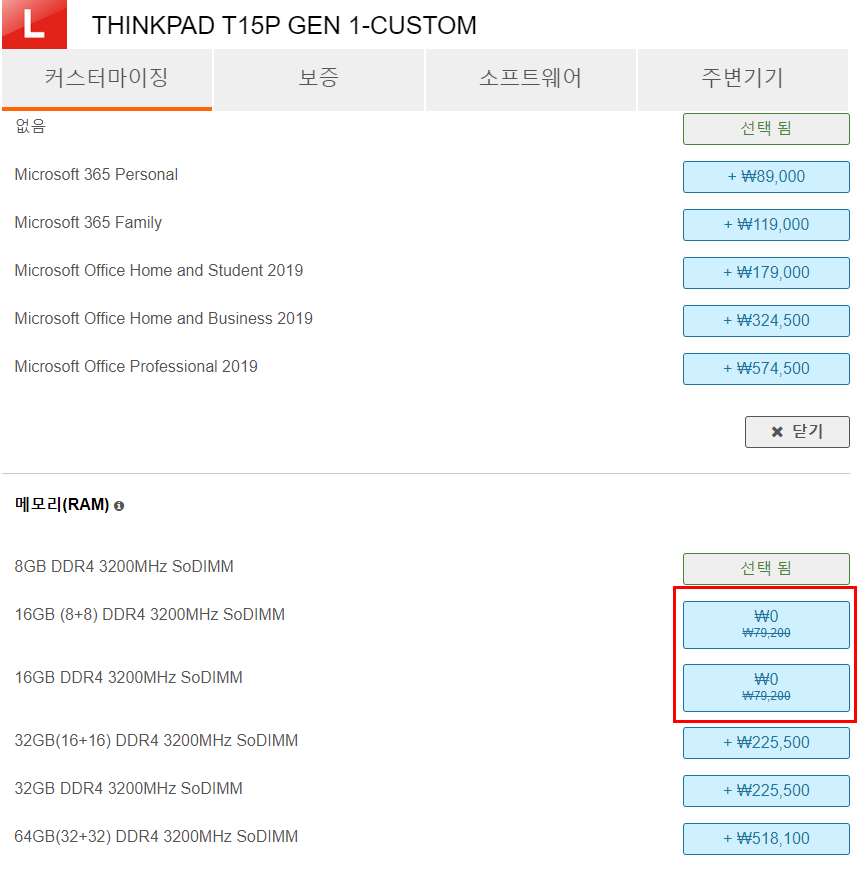Choose 16GB (8+8) DDR4 ₩0 option
This screenshot has height=875, width=865.
(x=766, y=625)
